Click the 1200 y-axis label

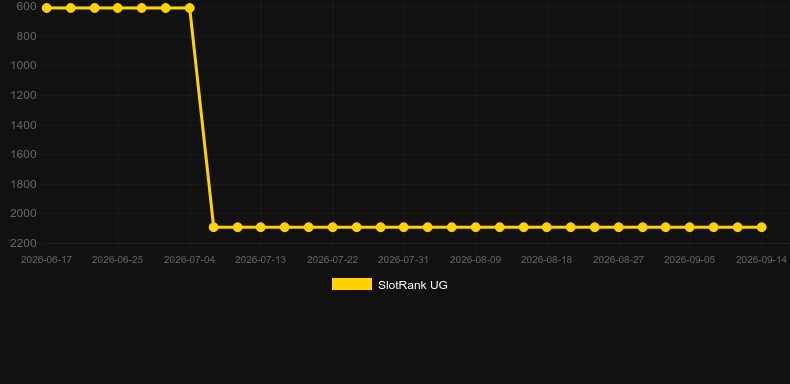(23, 95)
